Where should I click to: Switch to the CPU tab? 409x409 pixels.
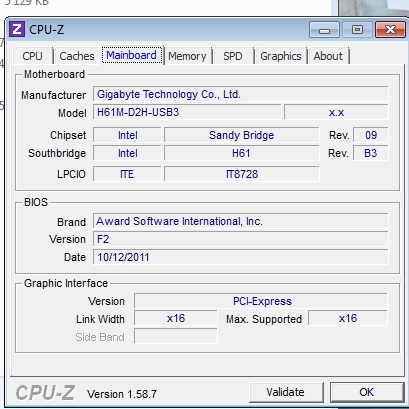32,56
